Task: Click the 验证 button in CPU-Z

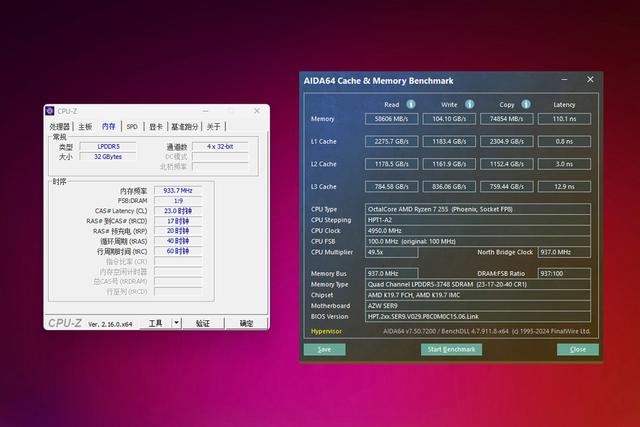Action: click(x=203, y=323)
